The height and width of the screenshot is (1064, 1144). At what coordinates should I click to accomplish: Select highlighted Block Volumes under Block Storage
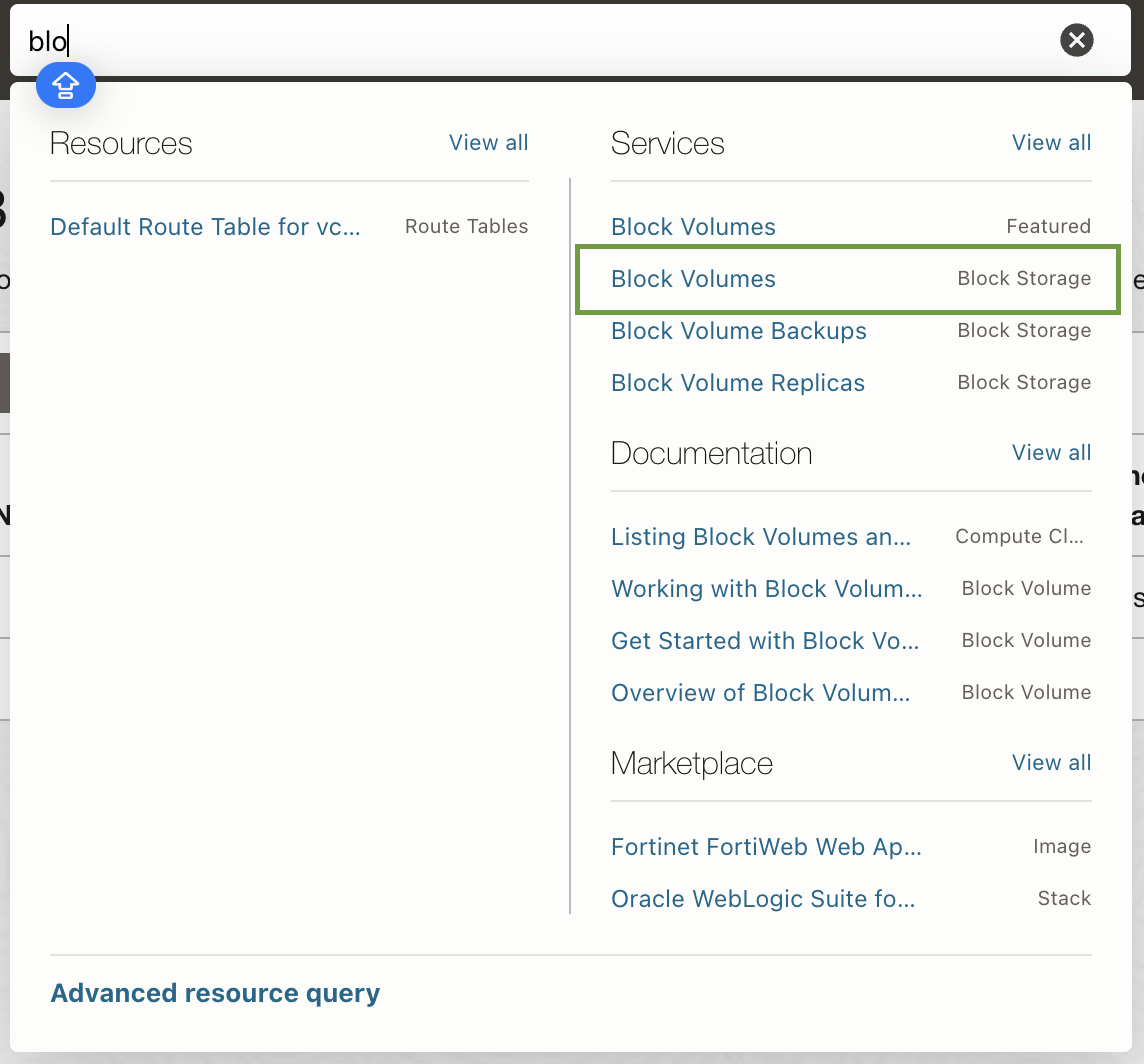click(x=693, y=279)
